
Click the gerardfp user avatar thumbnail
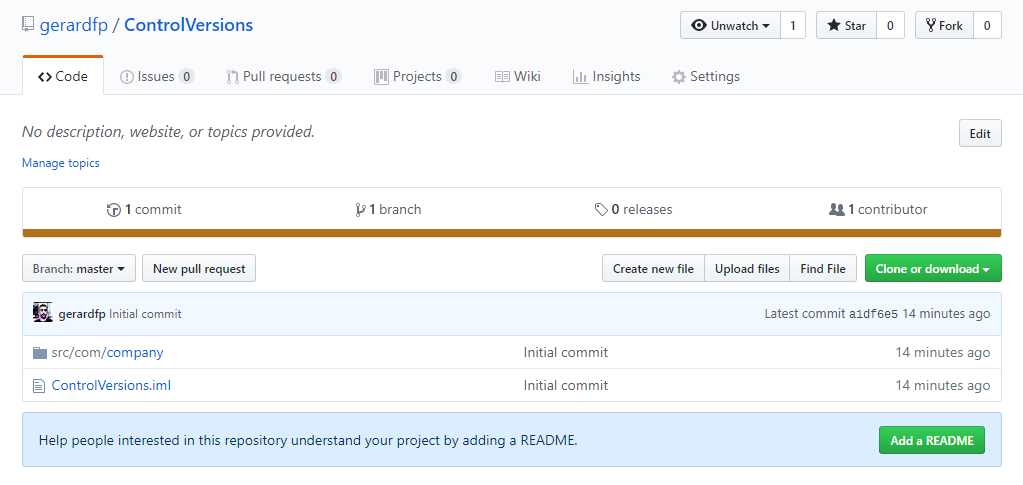[43, 313]
